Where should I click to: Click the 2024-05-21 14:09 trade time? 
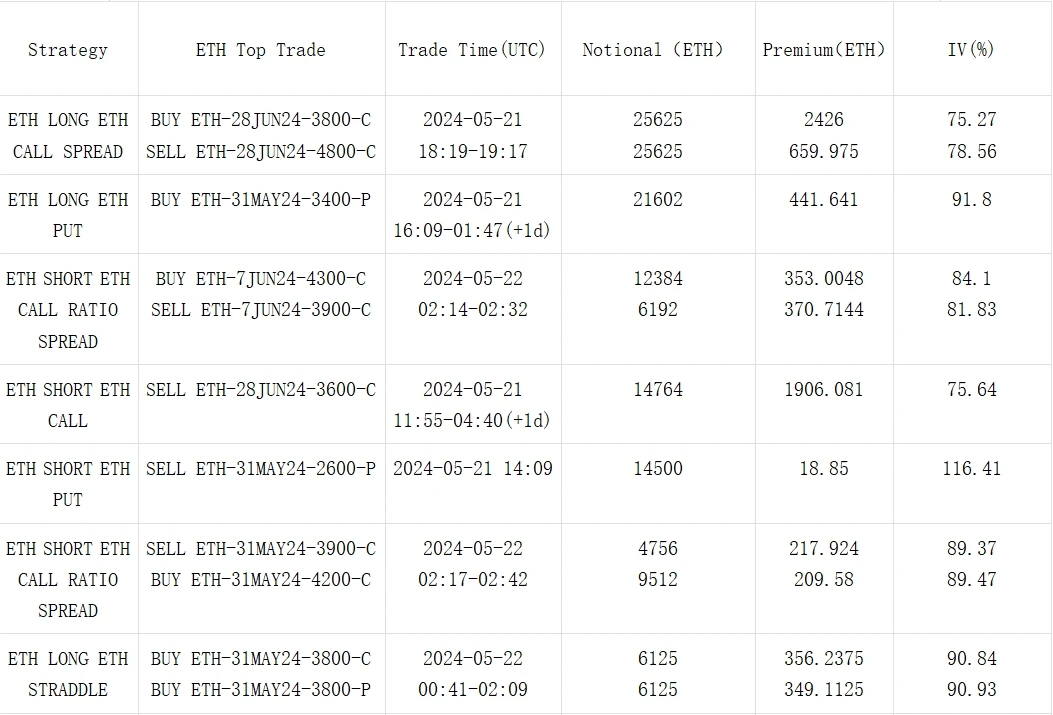pos(472,469)
